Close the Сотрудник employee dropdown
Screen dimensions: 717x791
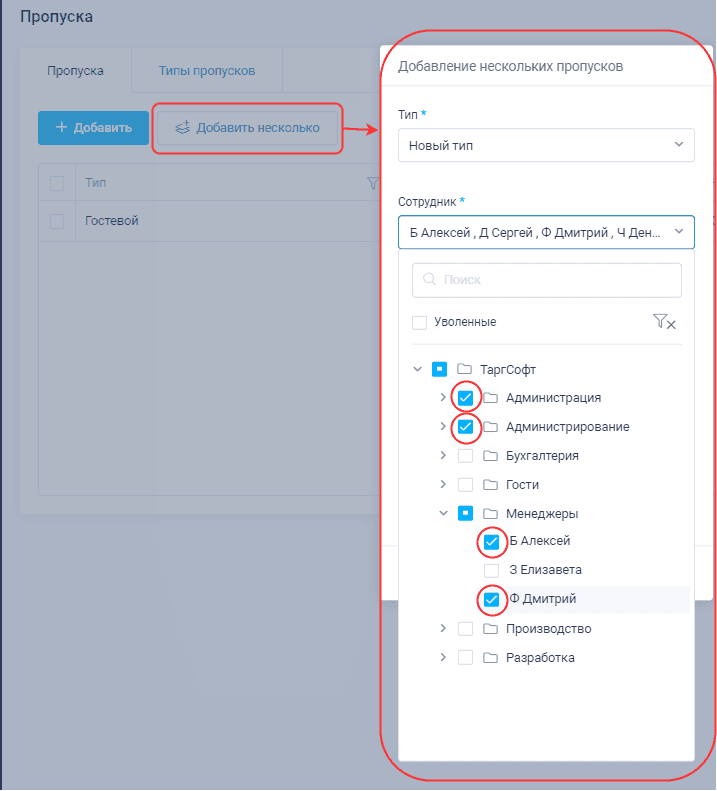click(679, 232)
